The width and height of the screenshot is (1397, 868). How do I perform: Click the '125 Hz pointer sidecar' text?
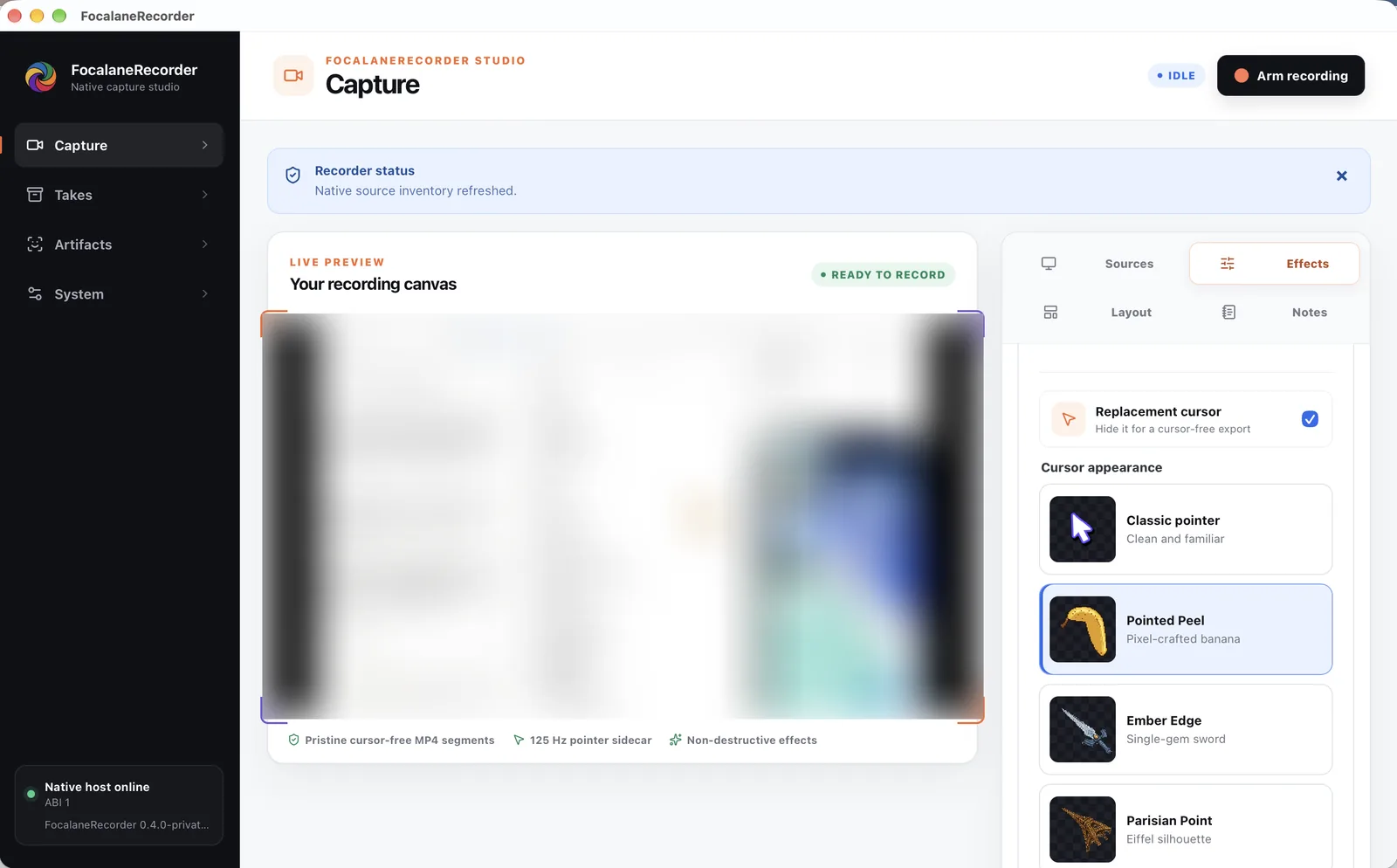tap(590, 740)
